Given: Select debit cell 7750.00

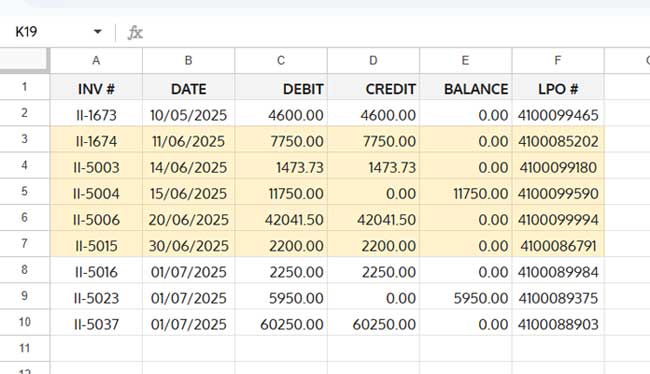Looking at the screenshot, I should click(281, 140).
